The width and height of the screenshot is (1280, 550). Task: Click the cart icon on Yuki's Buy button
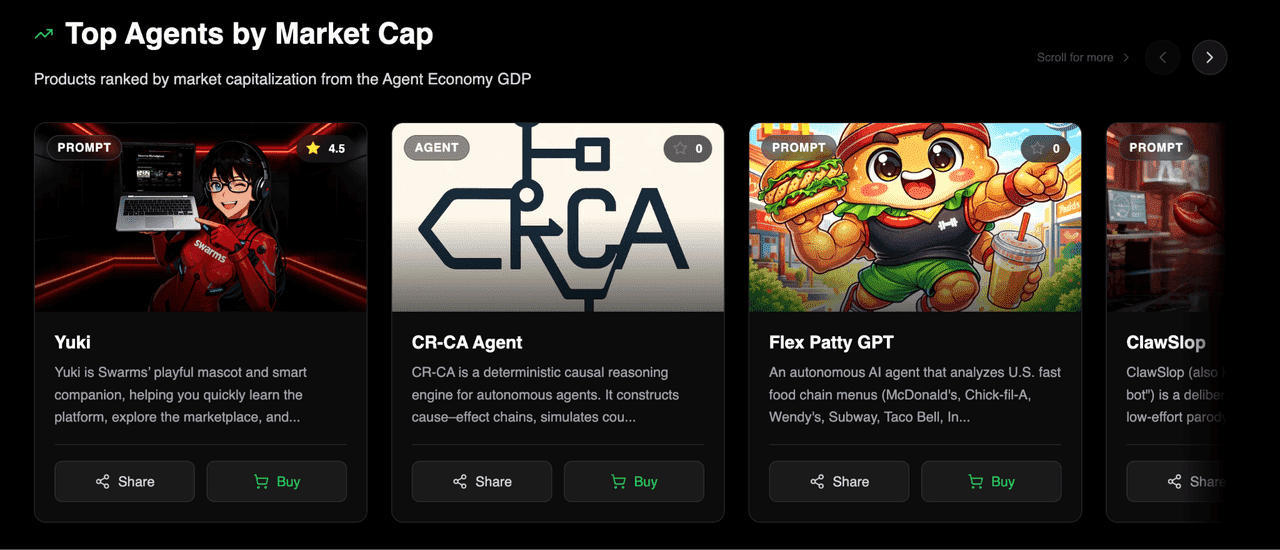click(261, 482)
